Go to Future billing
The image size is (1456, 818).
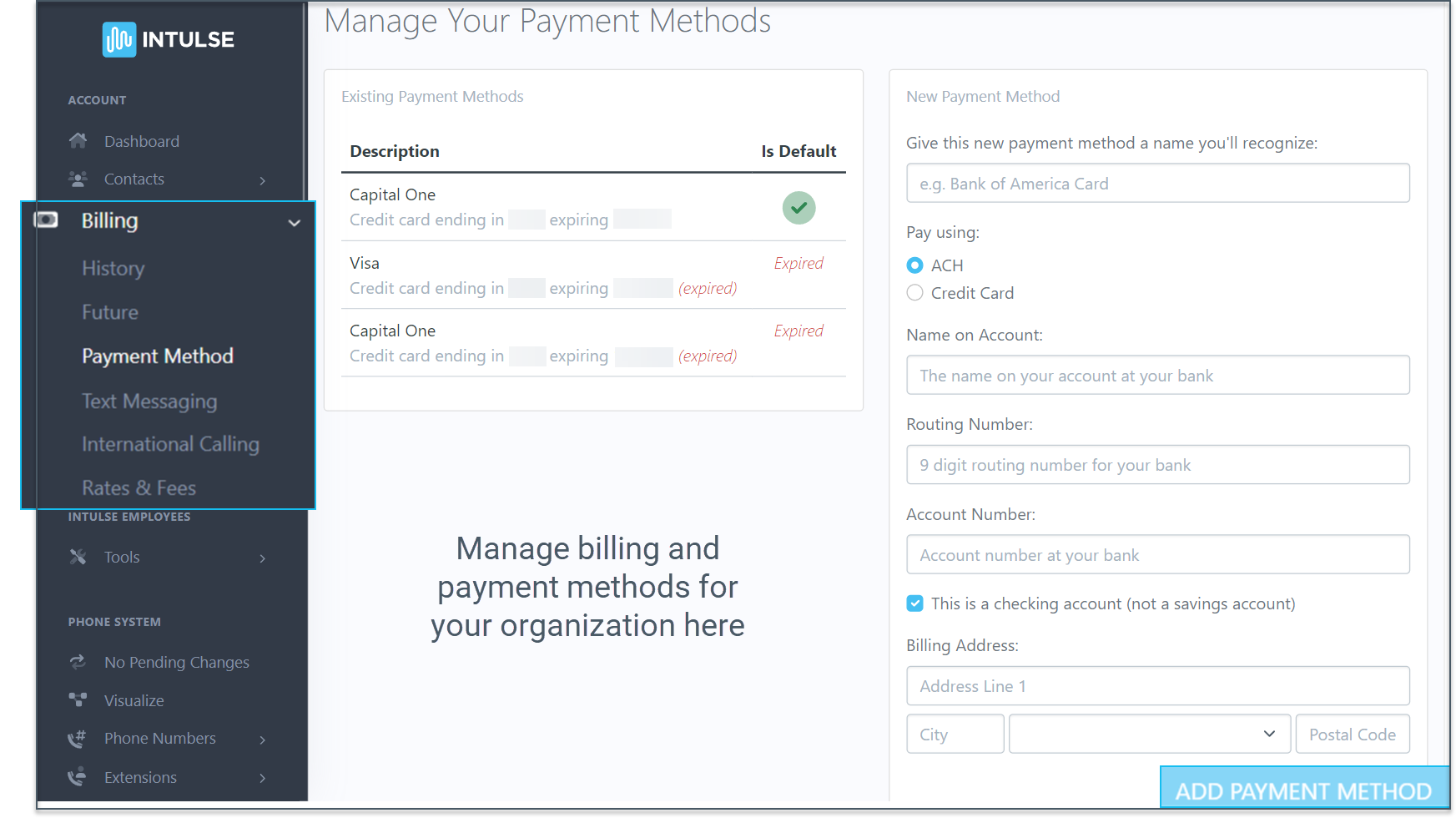pyautogui.click(x=109, y=312)
